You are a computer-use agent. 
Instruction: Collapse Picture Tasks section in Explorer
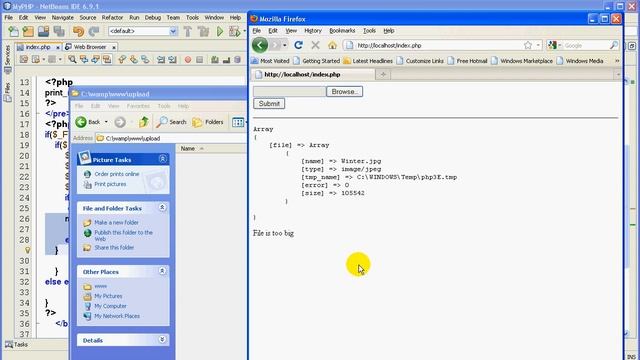162,159
